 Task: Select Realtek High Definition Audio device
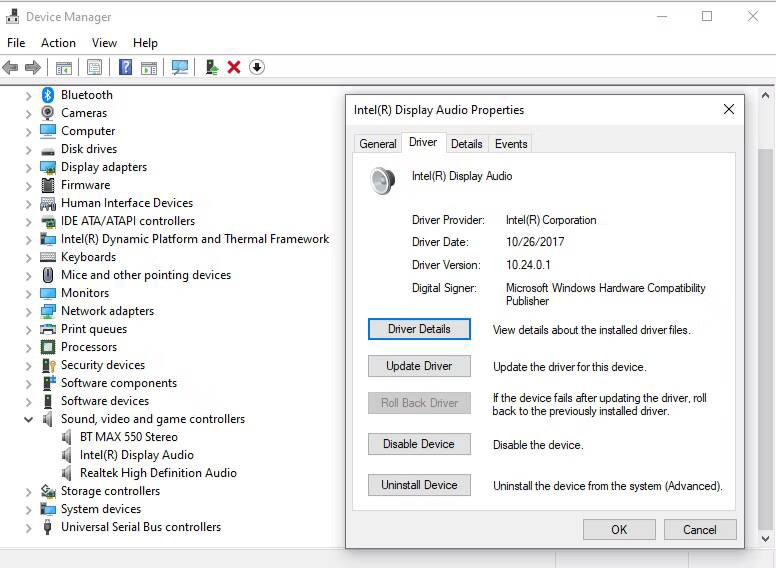(x=158, y=473)
